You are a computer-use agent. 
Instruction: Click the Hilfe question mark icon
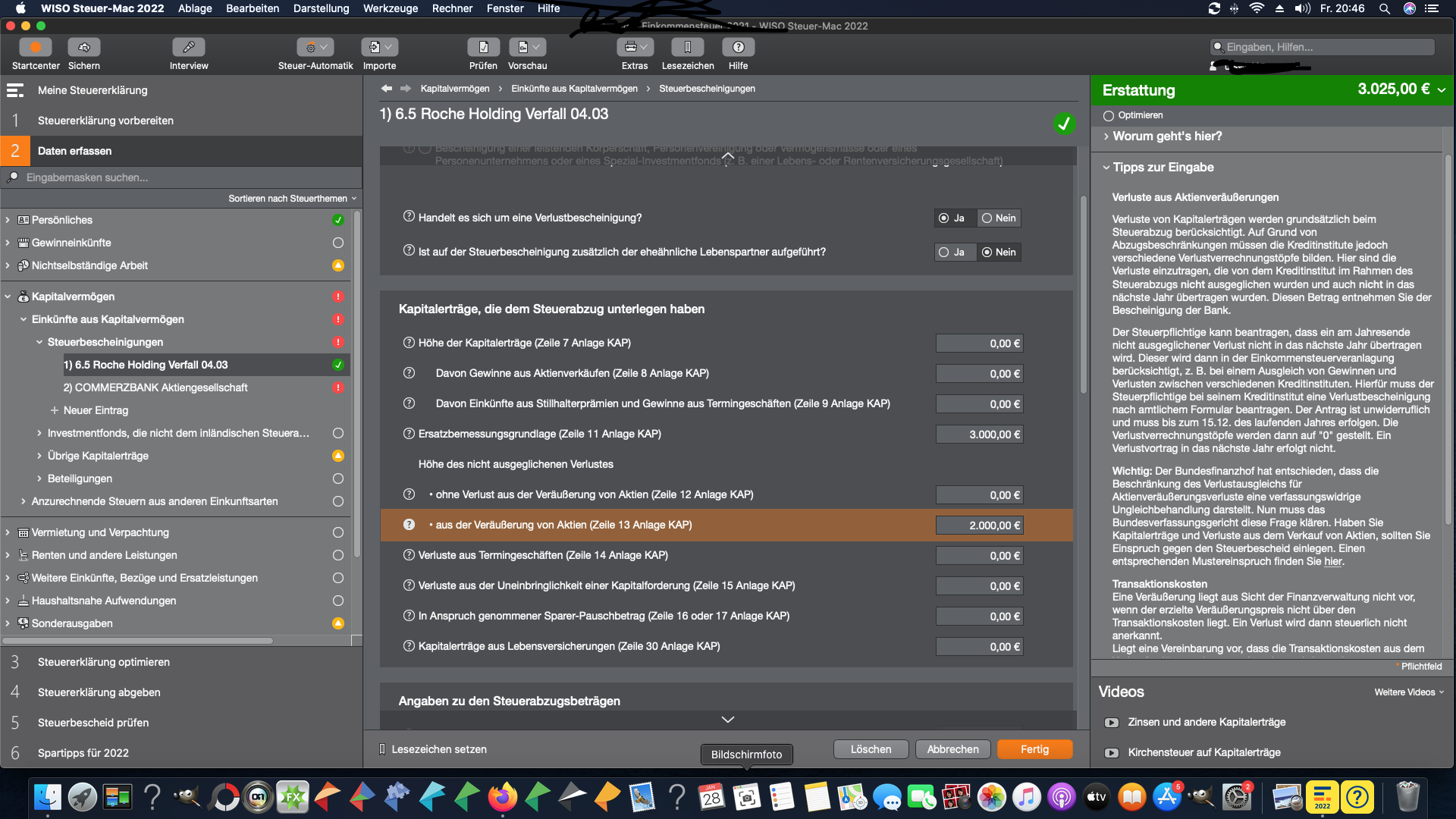[x=738, y=48]
